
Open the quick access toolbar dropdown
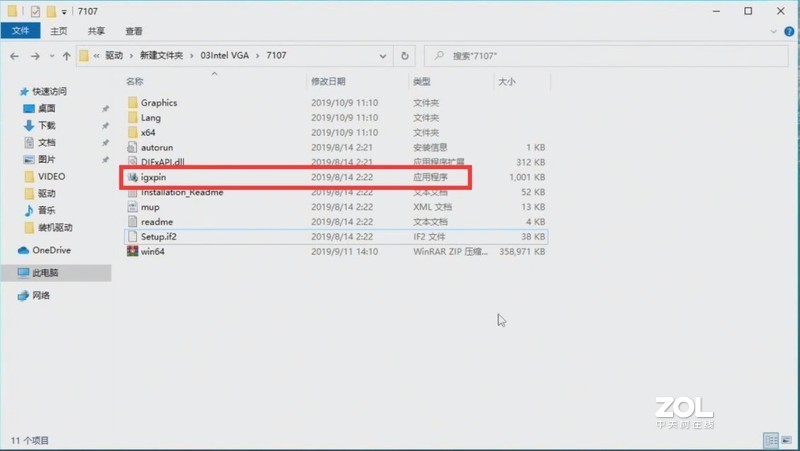[64, 11]
